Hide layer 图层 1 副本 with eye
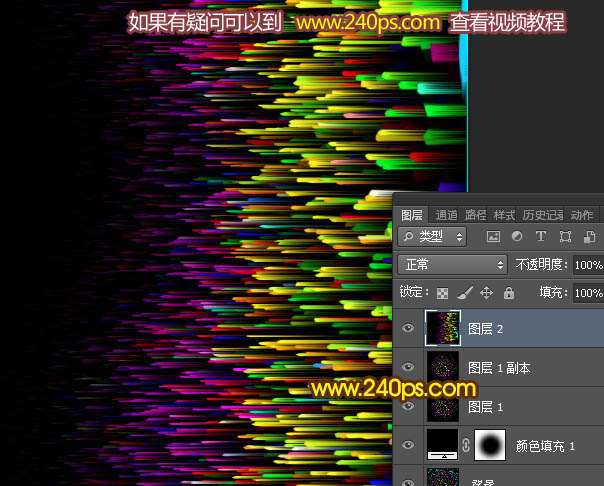Image resolution: width=604 pixels, height=486 pixels. coord(408,367)
